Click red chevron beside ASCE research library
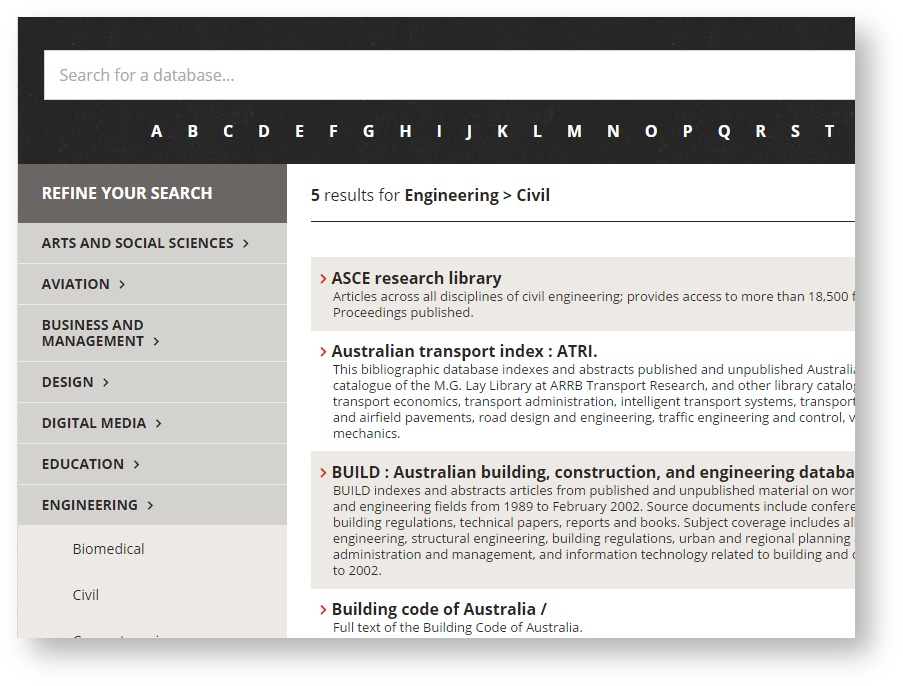 [x=323, y=279]
